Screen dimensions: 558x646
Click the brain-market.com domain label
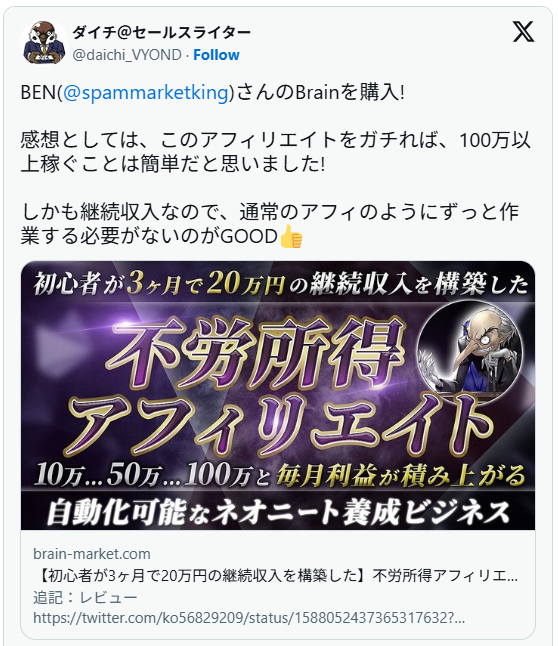coord(91,554)
